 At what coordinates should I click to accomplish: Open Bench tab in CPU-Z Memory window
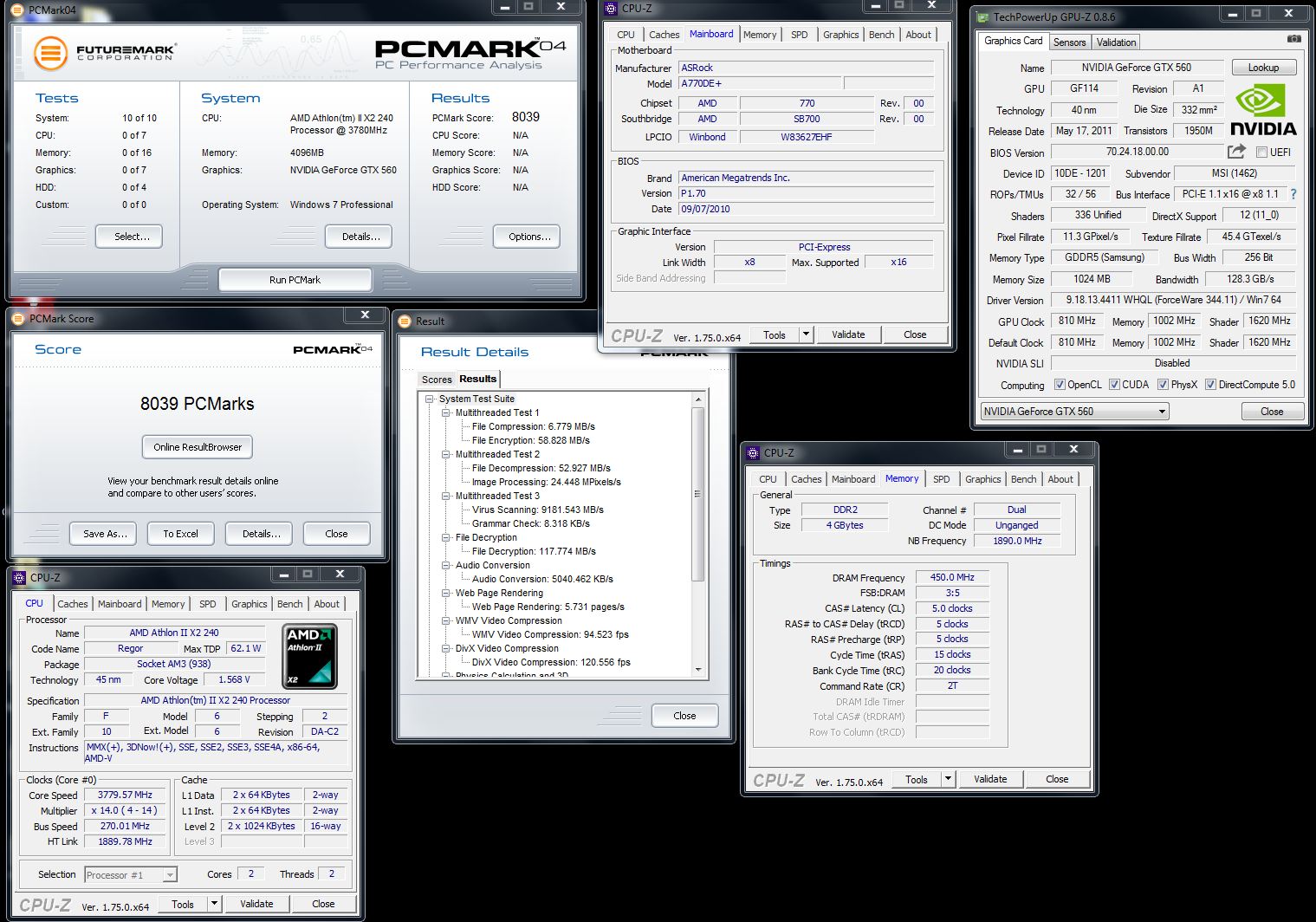(1023, 479)
